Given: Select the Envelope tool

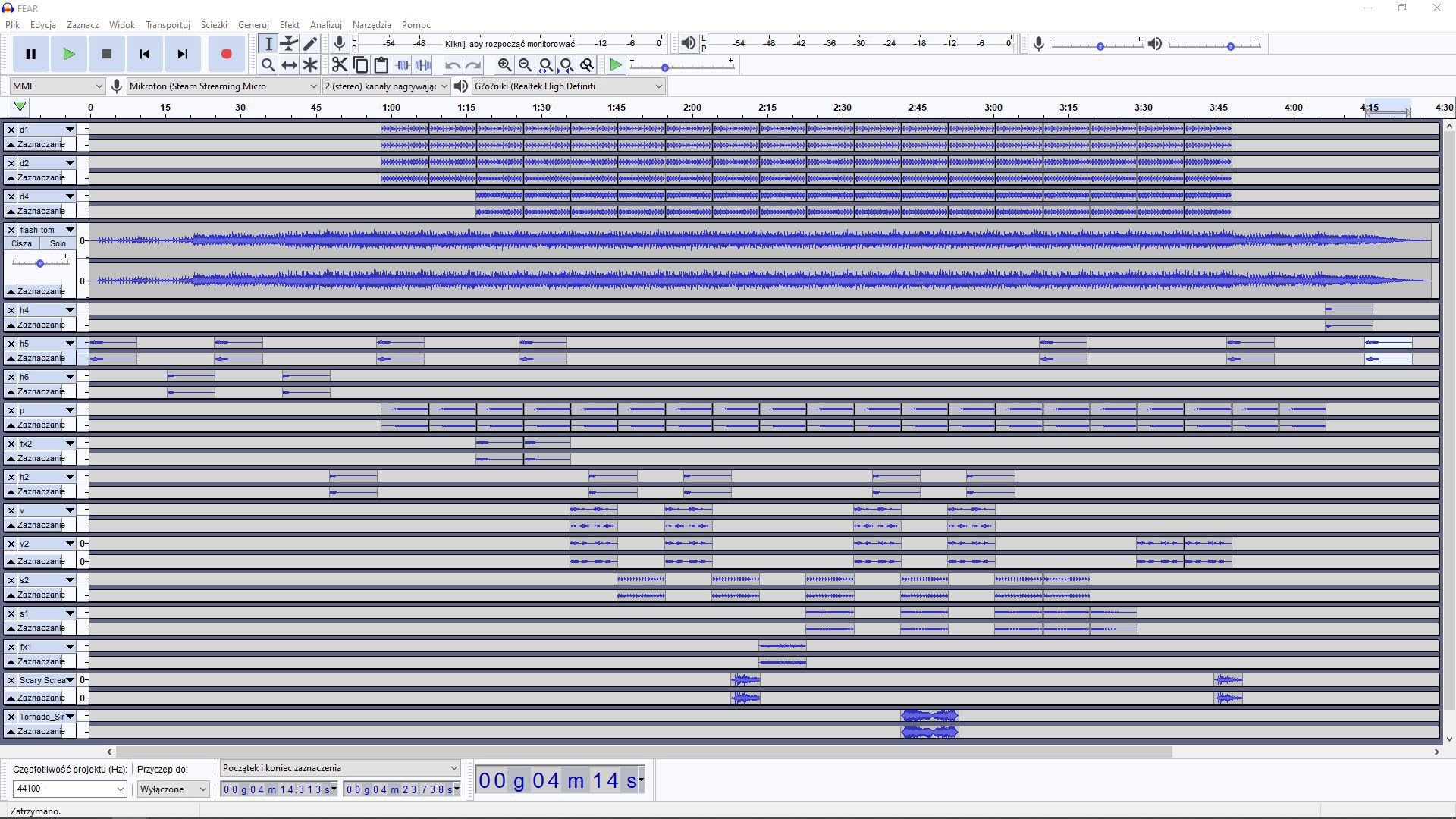Looking at the screenshot, I should coord(289,43).
